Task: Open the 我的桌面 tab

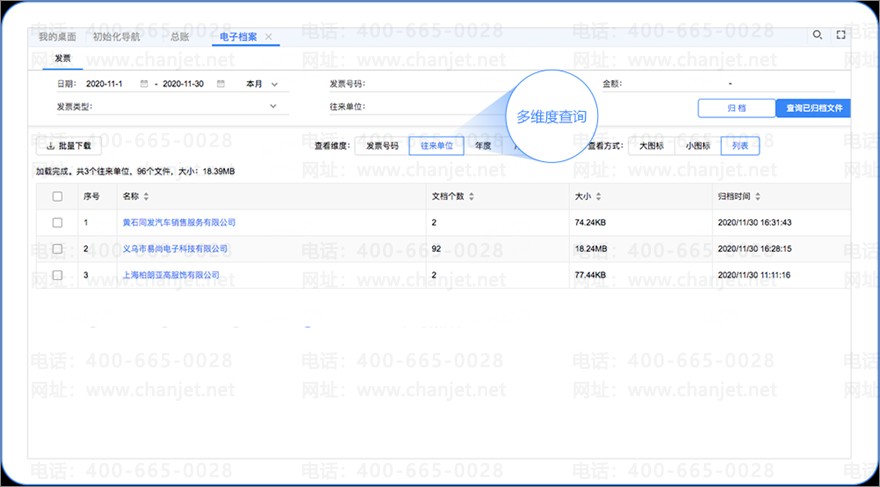Action: (57, 37)
